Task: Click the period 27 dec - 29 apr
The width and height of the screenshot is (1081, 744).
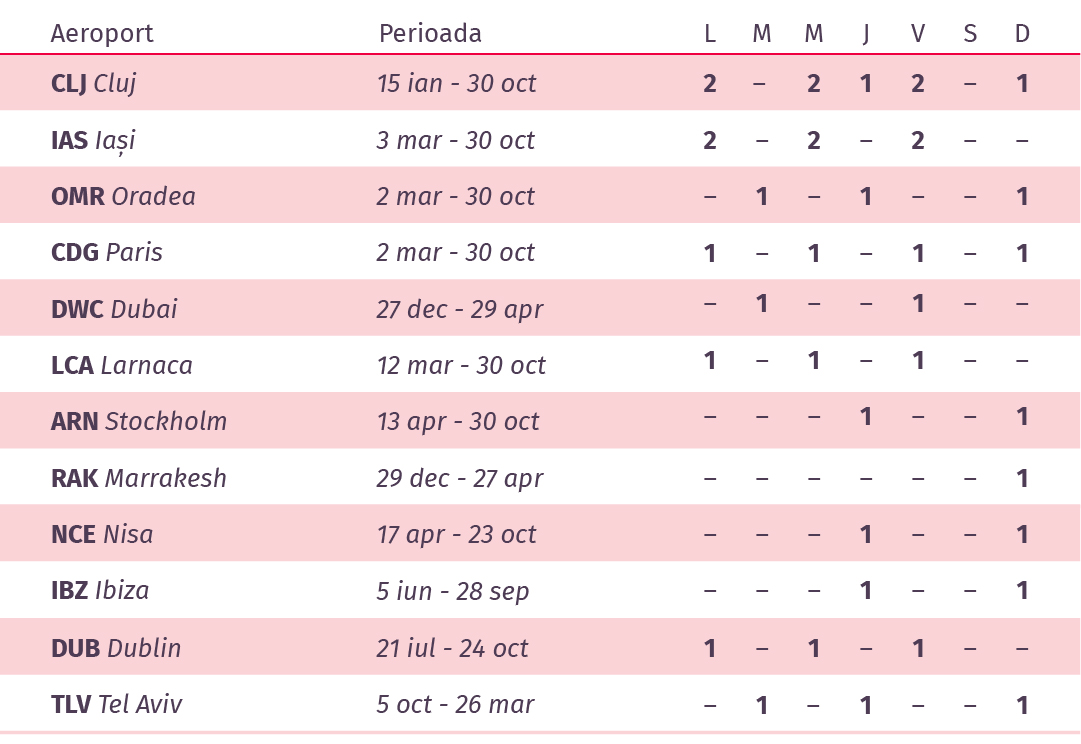Action: click(460, 310)
